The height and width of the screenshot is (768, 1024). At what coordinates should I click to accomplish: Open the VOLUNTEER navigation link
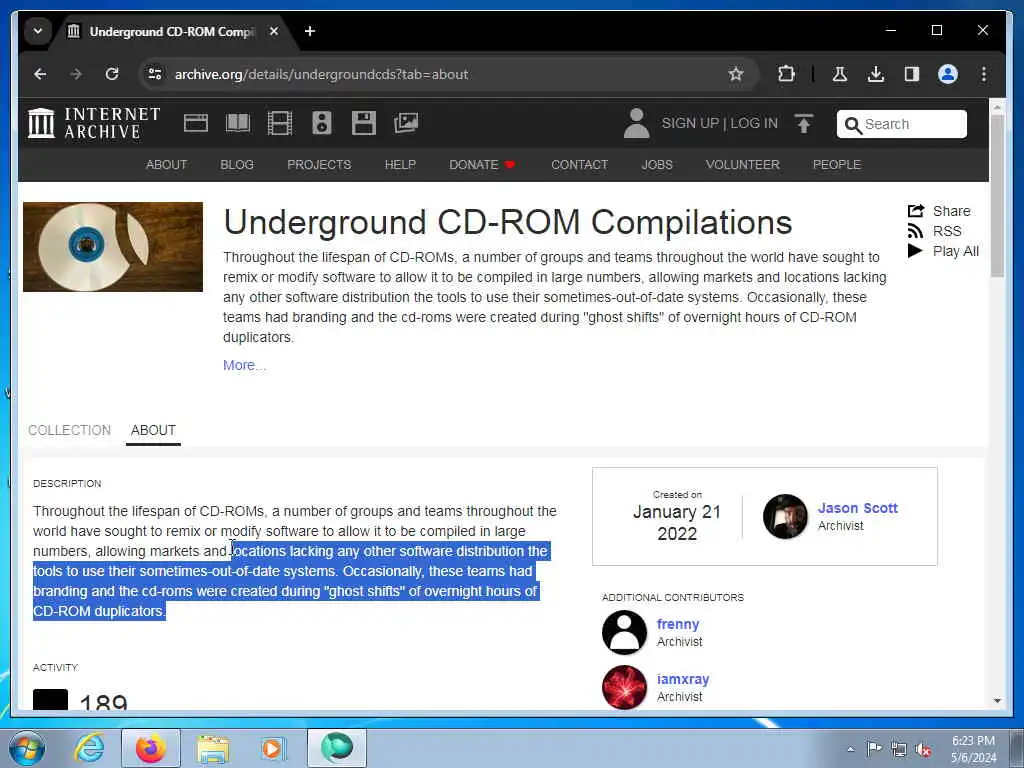pos(743,165)
